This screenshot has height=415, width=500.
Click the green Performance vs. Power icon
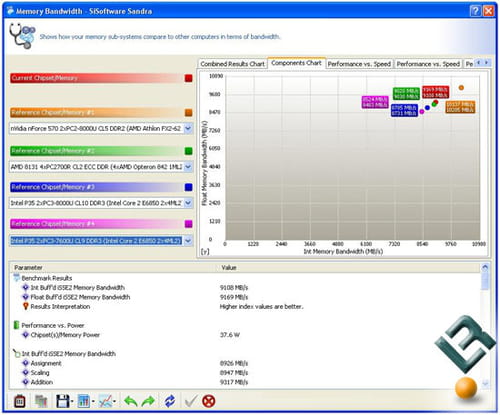point(16,325)
